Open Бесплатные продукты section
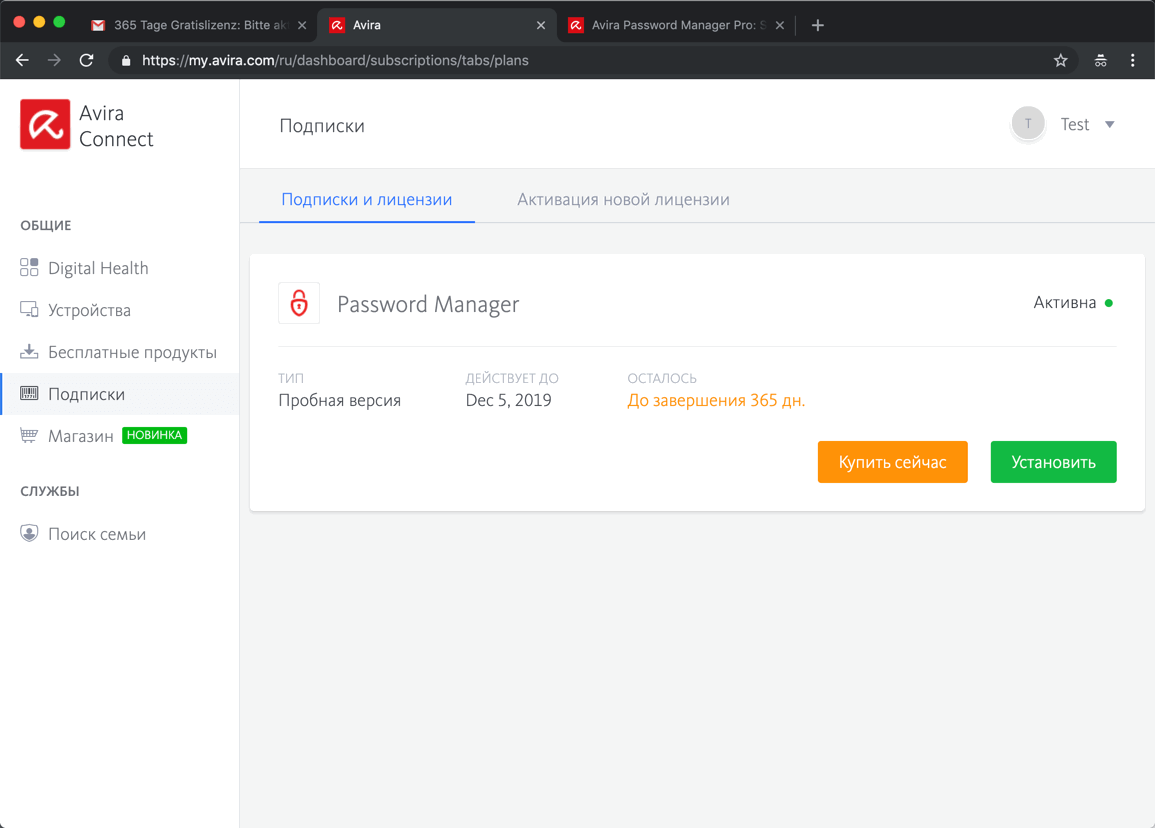 pos(119,351)
